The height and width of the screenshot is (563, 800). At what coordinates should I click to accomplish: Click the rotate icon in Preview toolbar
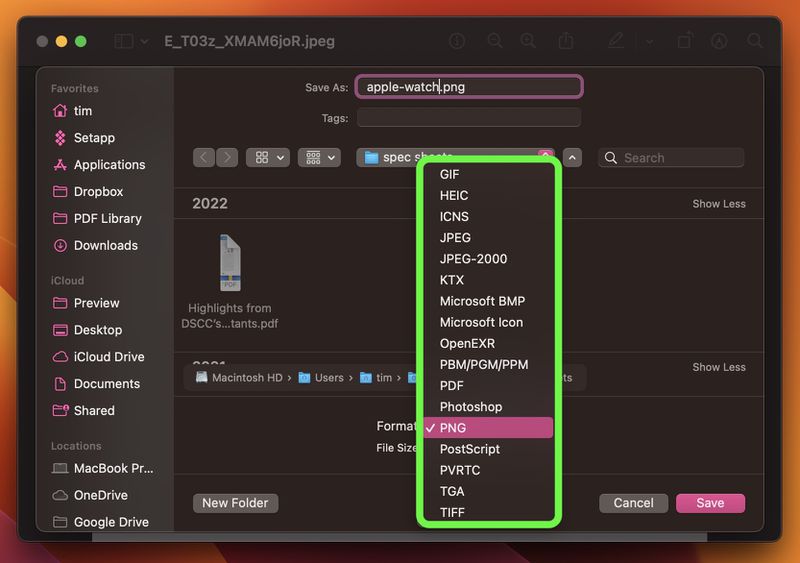685,41
